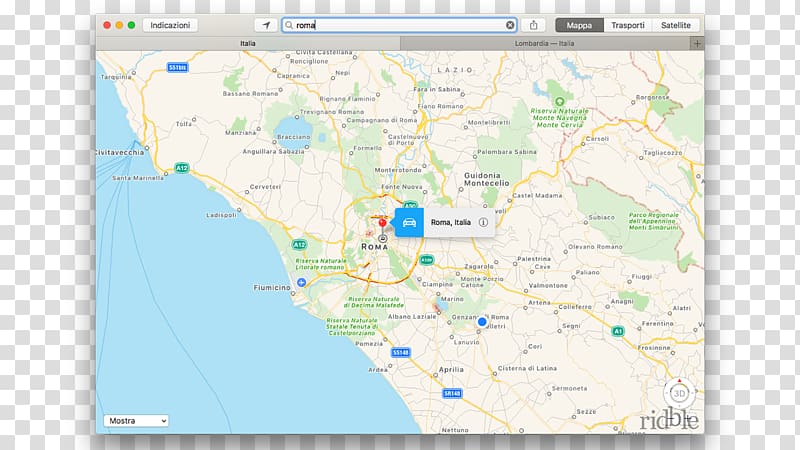Click the Bracciano label by the lake
The height and width of the screenshot is (450, 800).
point(293,137)
